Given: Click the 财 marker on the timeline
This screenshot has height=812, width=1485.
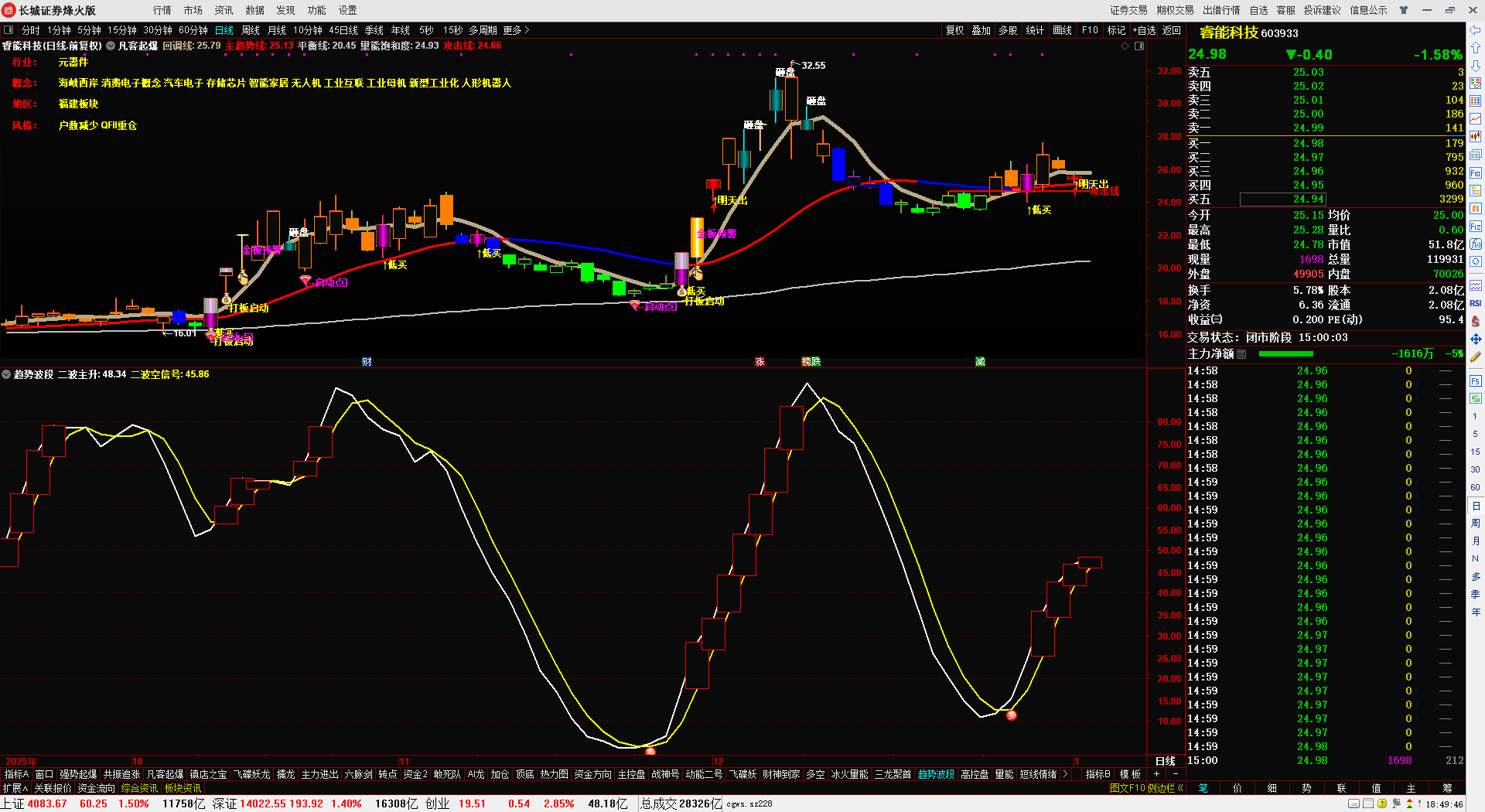Looking at the screenshot, I should [367, 362].
